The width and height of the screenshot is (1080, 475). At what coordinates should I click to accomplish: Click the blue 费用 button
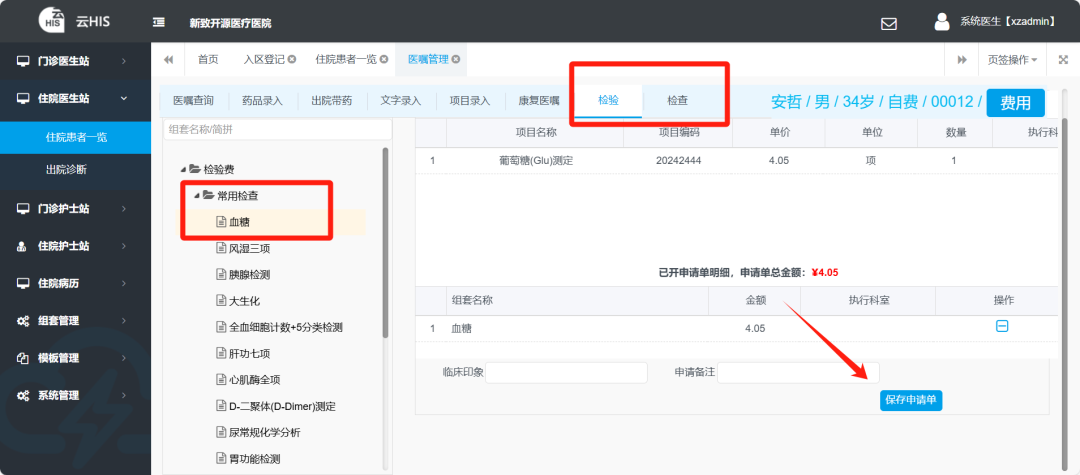click(1016, 103)
